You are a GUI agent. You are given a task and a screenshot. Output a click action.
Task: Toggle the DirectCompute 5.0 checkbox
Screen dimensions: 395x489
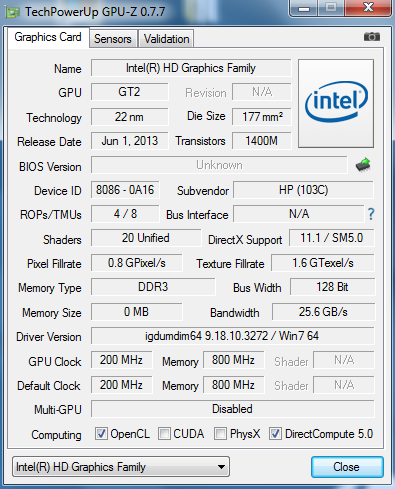(x=275, y=434)
